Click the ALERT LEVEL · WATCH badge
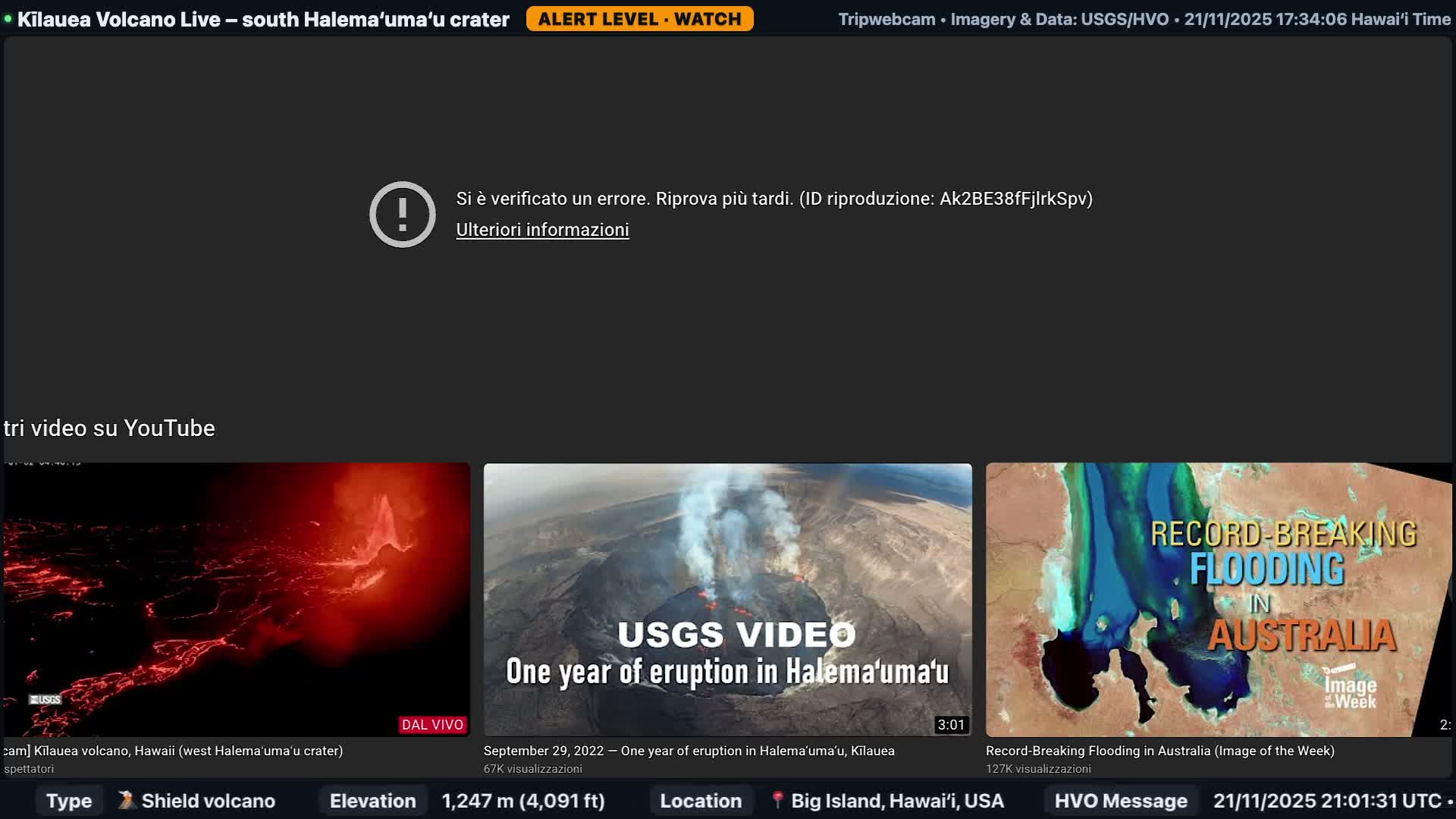 (x=640, y=19)
